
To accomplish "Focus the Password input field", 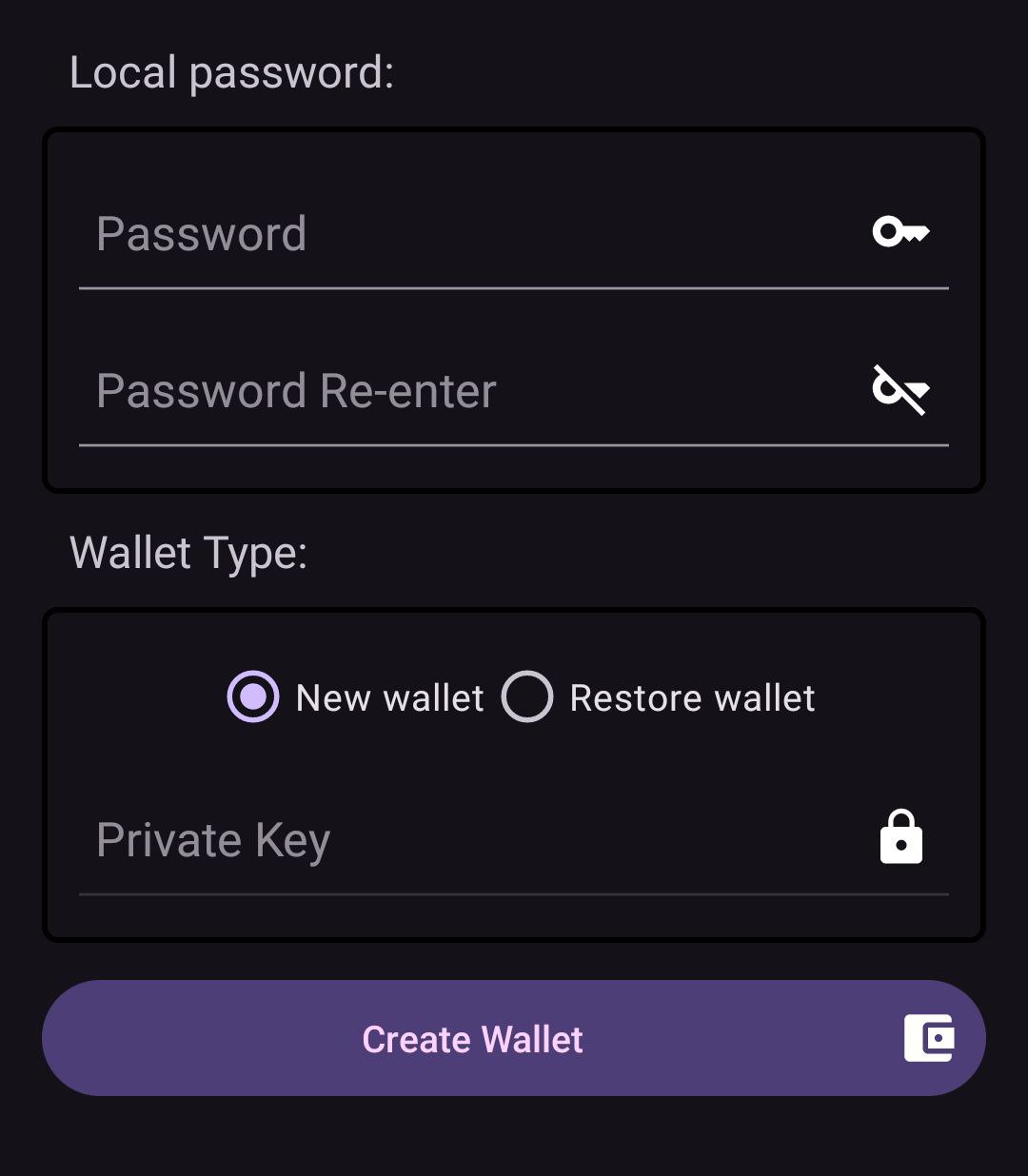I will pos(514,234).
